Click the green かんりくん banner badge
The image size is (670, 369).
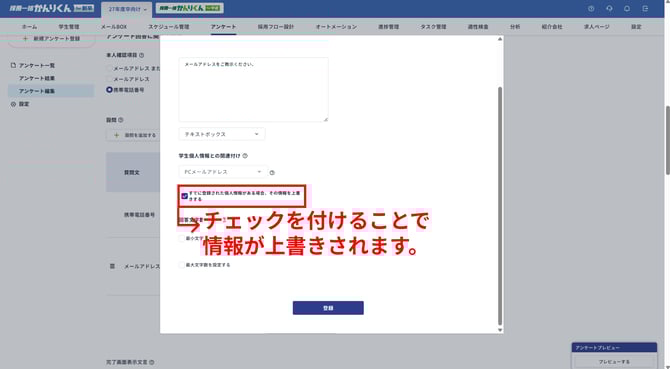point(190,8)
